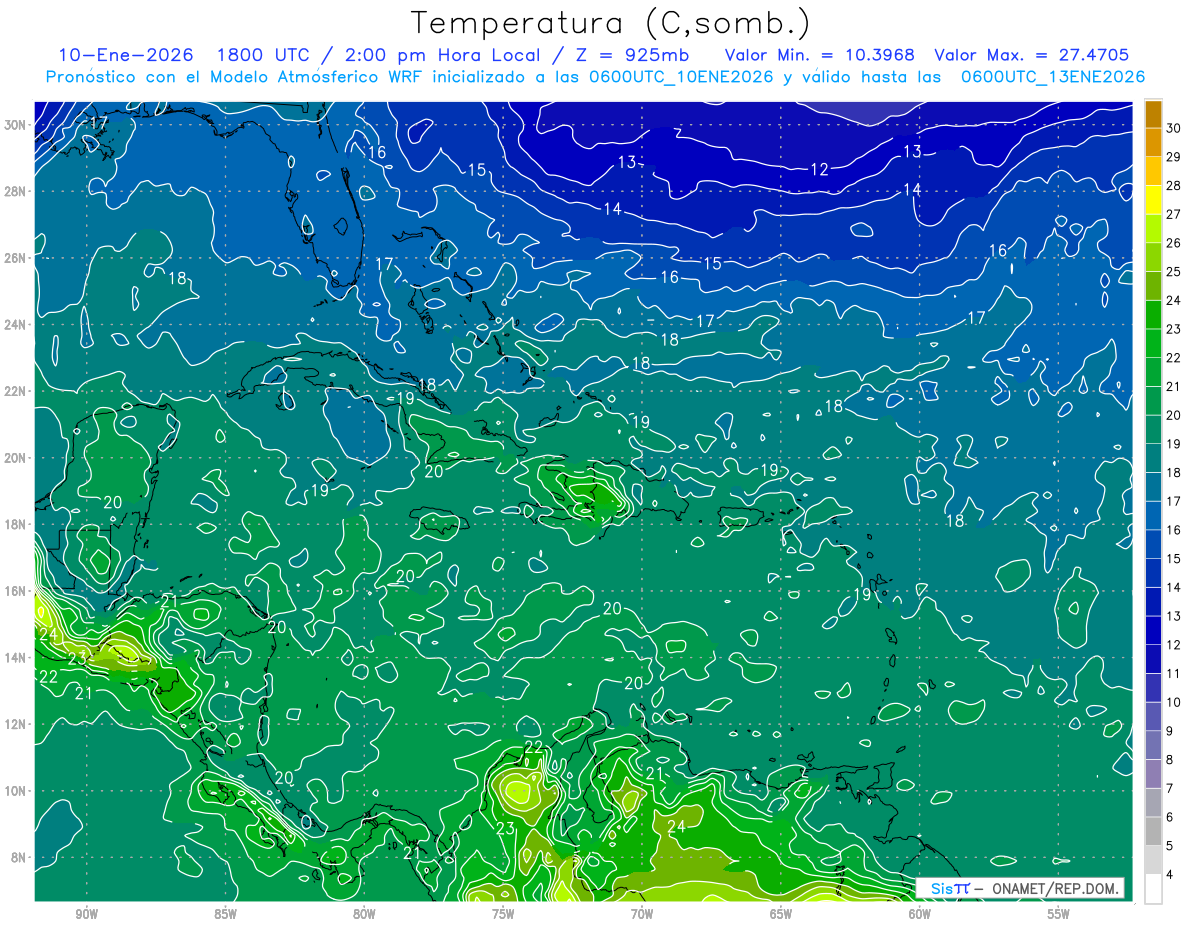Click the yellow legend swatch between 27 and 28
The image size is (1200, 927).
click(1153, 199)
